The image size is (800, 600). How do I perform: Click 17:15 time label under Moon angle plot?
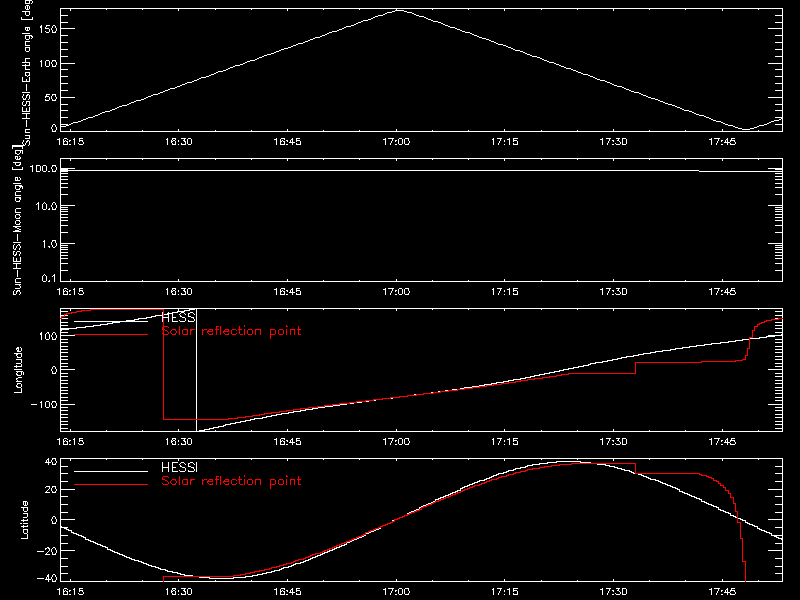(505, 292)
